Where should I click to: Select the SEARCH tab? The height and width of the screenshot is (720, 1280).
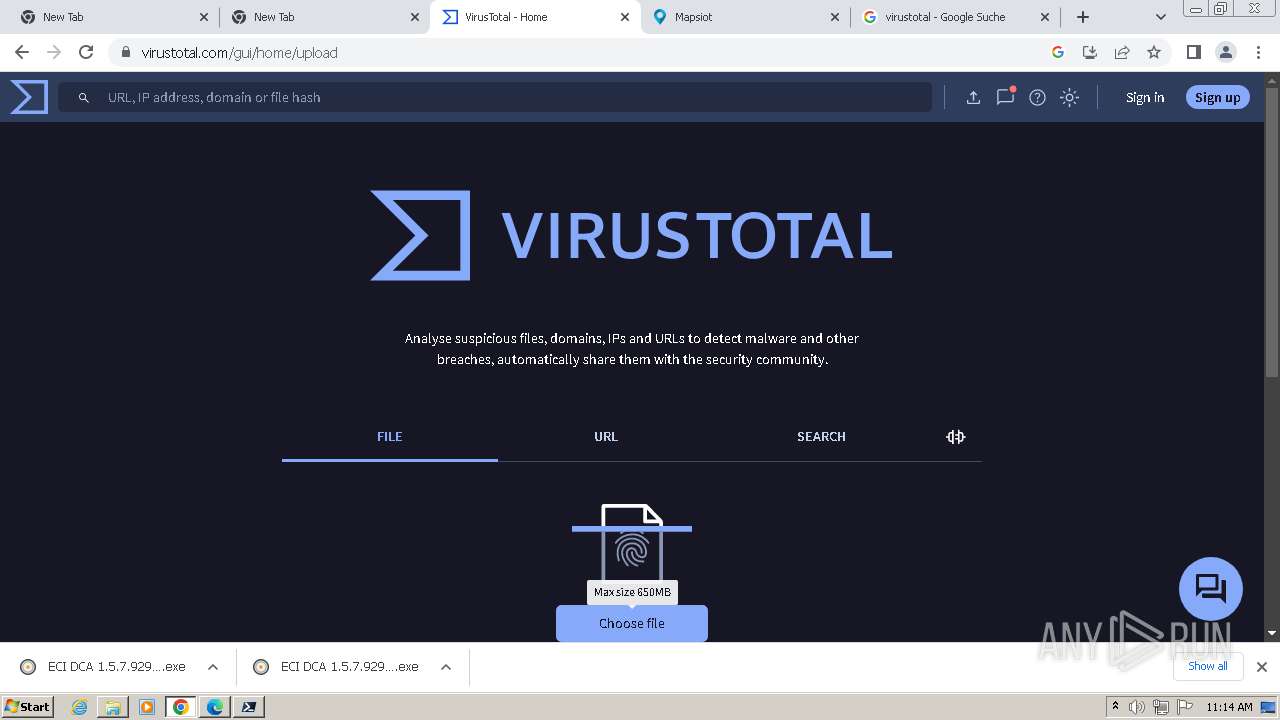[821, 437]
